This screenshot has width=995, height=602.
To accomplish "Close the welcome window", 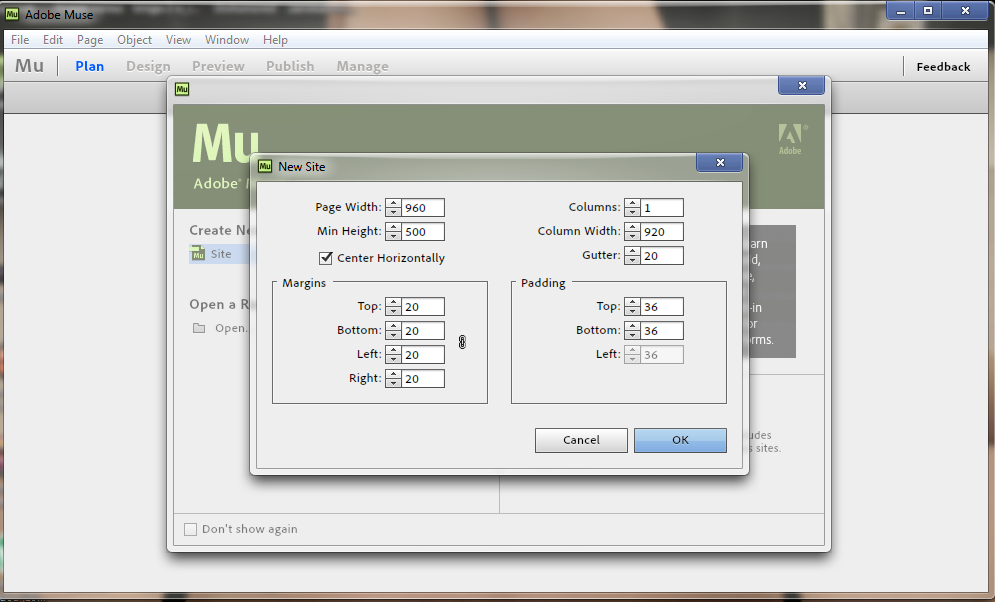I will [x=801, y=85].
